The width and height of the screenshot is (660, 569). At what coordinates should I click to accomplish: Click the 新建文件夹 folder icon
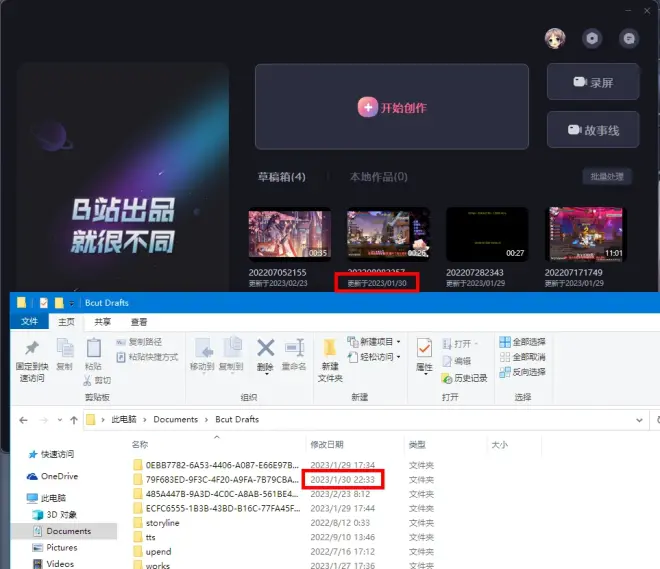tap(330, 349)
